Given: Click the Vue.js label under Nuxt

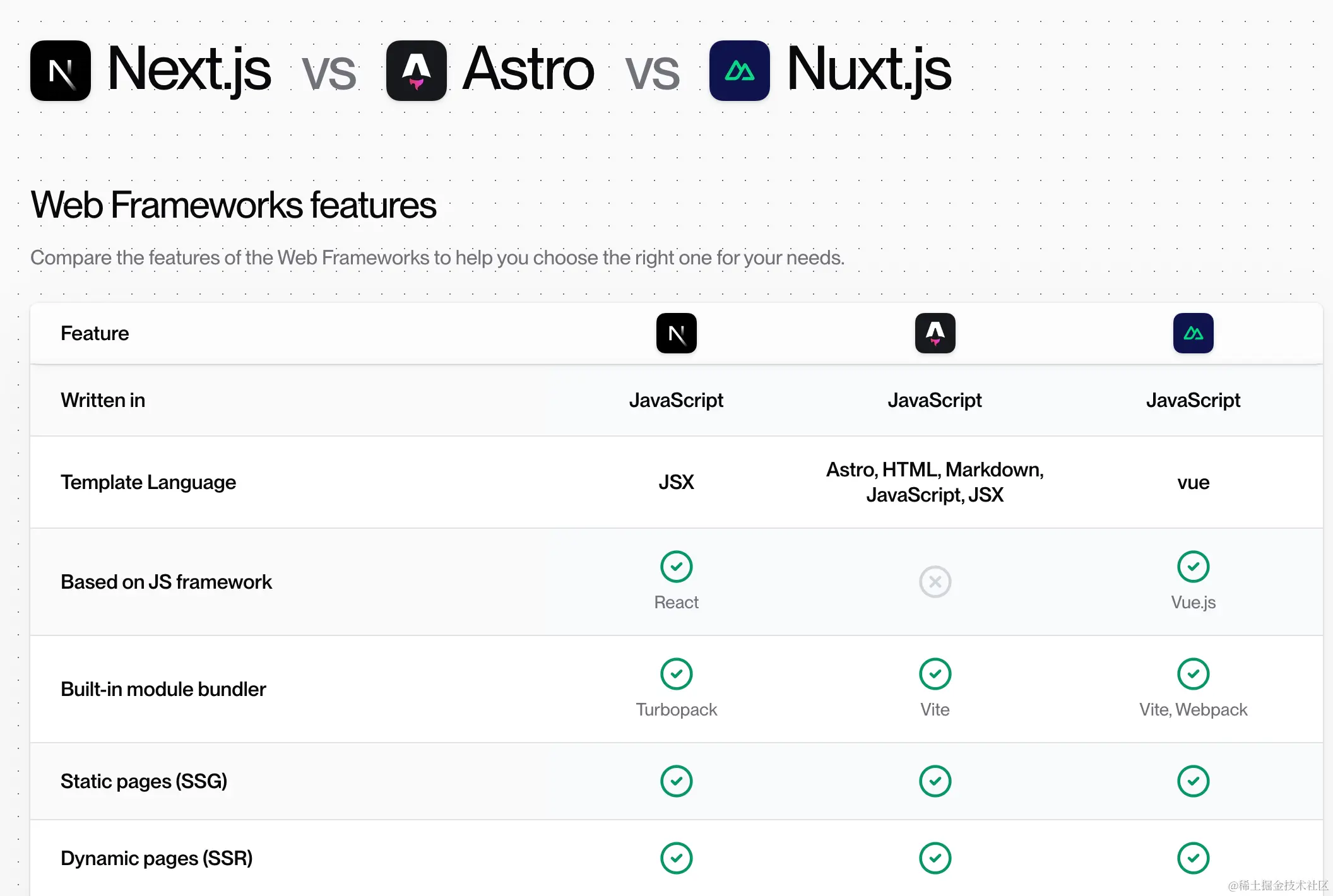Looking at the screenshot, I should (x=1194, y=603).
